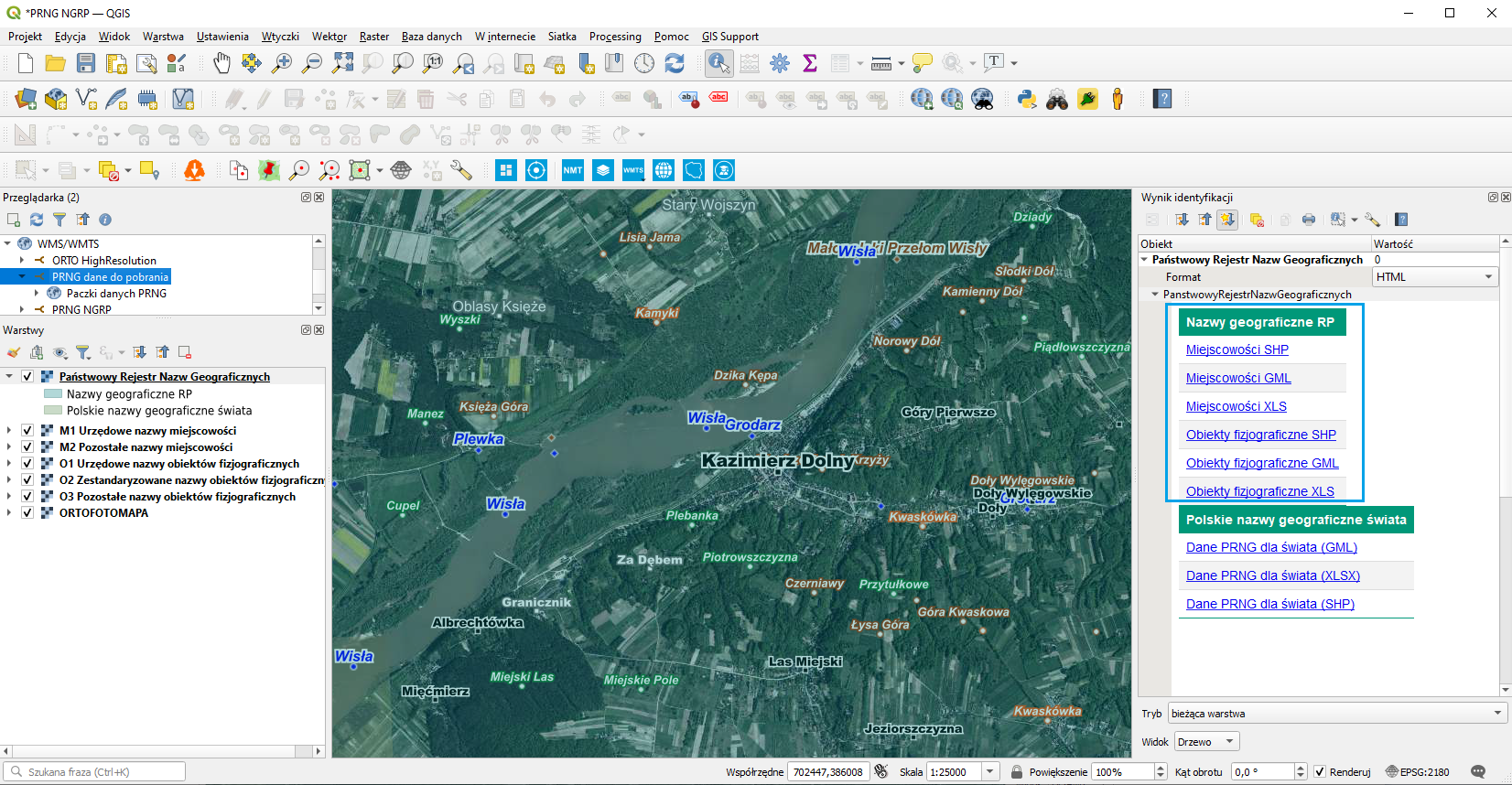The image size is (1512, 785).
Task: Click the WMTS toolbar icon
Action: pos(633,170)
